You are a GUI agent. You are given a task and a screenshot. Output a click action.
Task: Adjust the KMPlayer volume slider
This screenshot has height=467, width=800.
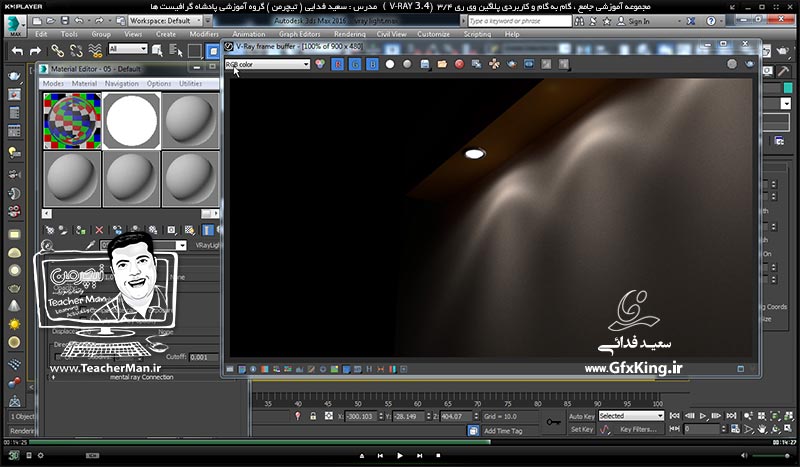click(773, 455)
